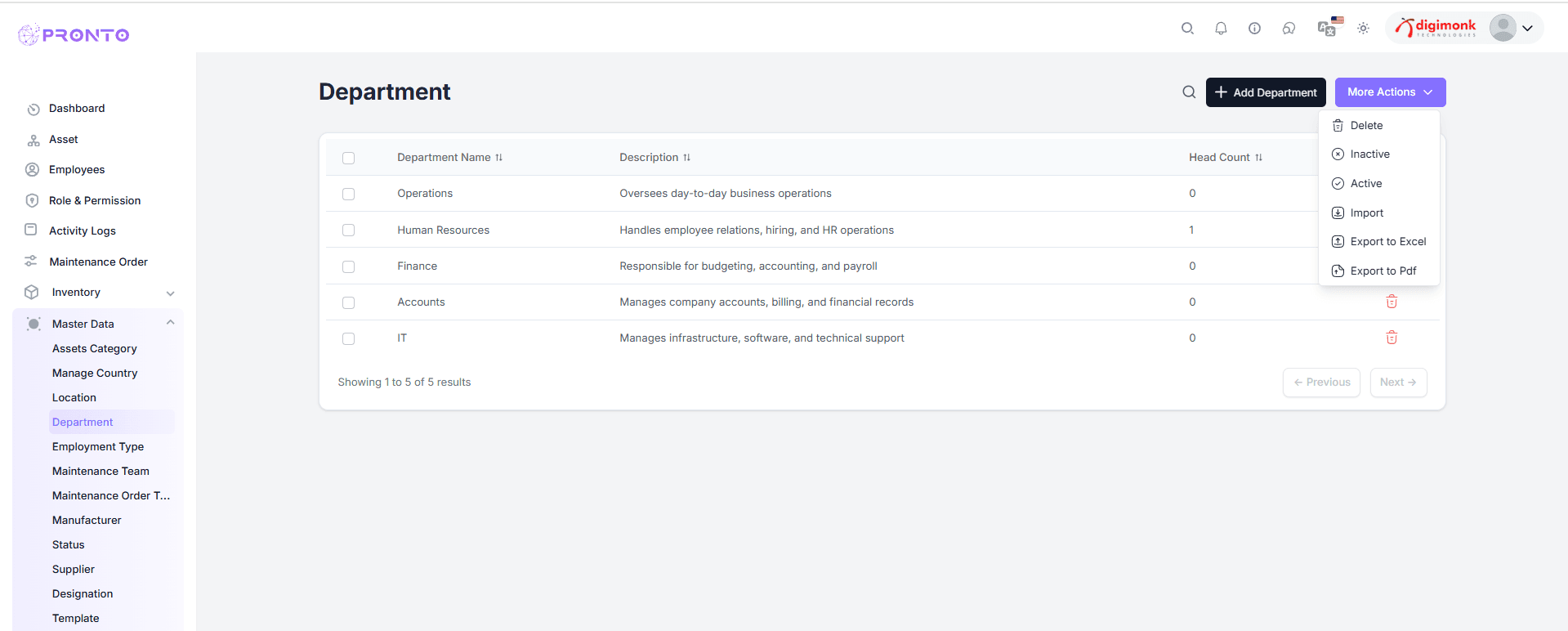Click the More Actions dropdown button
Viewport: 1568px width, 631px height.
(1390, 92)
